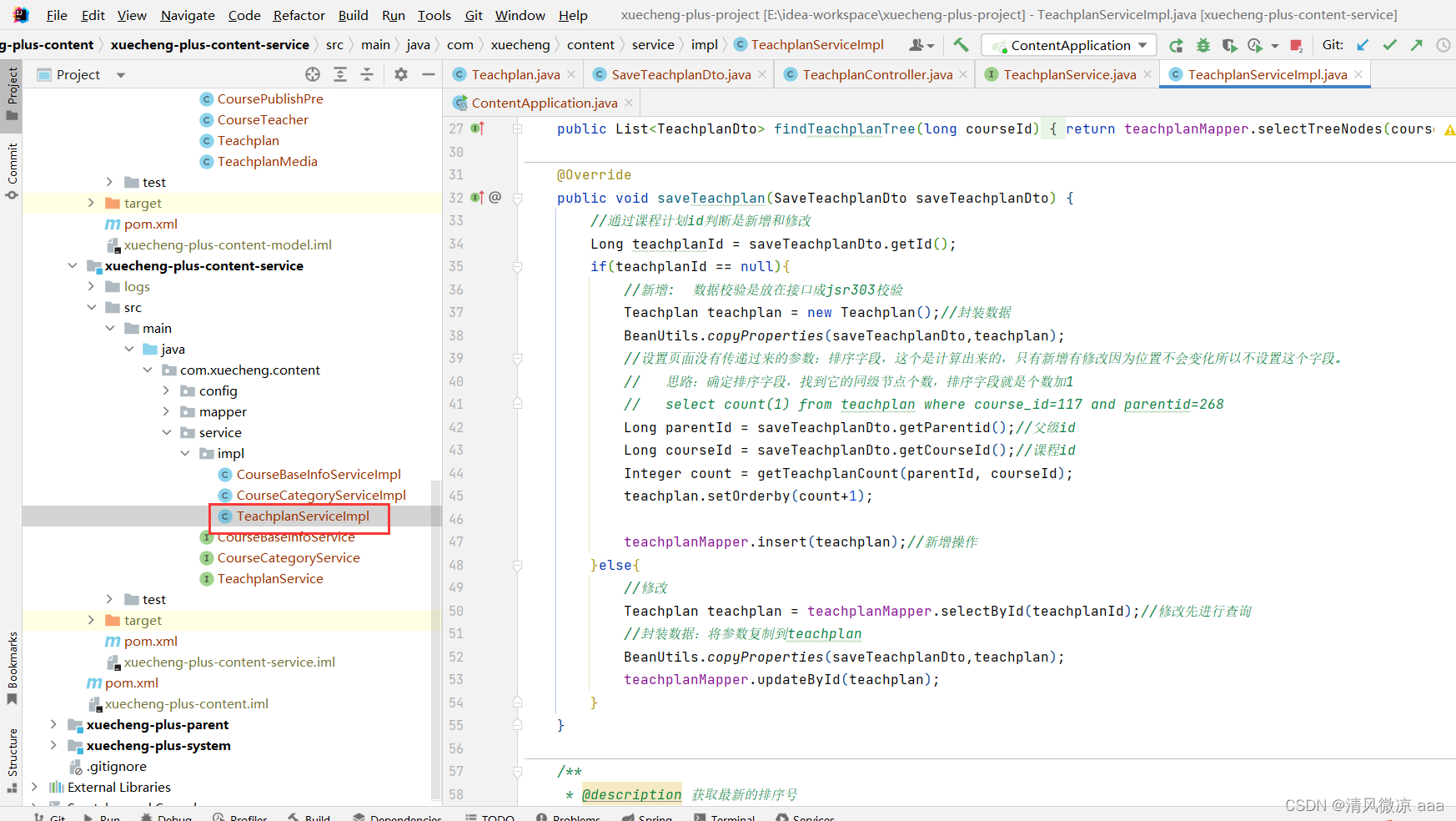The image size is (1456, 821).
Task: Select .gitignore file in tree
Action: click(x=116, y=766)
